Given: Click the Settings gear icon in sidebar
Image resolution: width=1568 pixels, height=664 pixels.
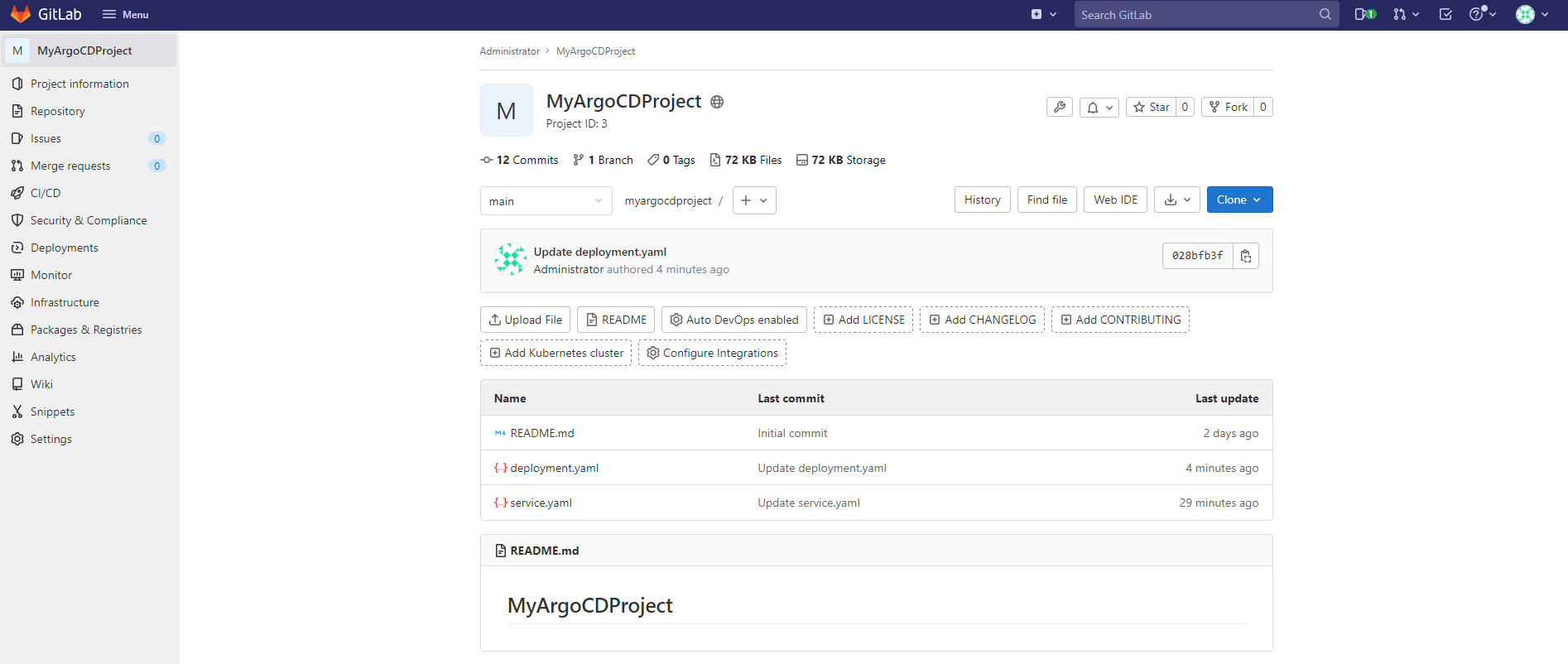Looking at the screenshot, I should click(x=17, y=439).
